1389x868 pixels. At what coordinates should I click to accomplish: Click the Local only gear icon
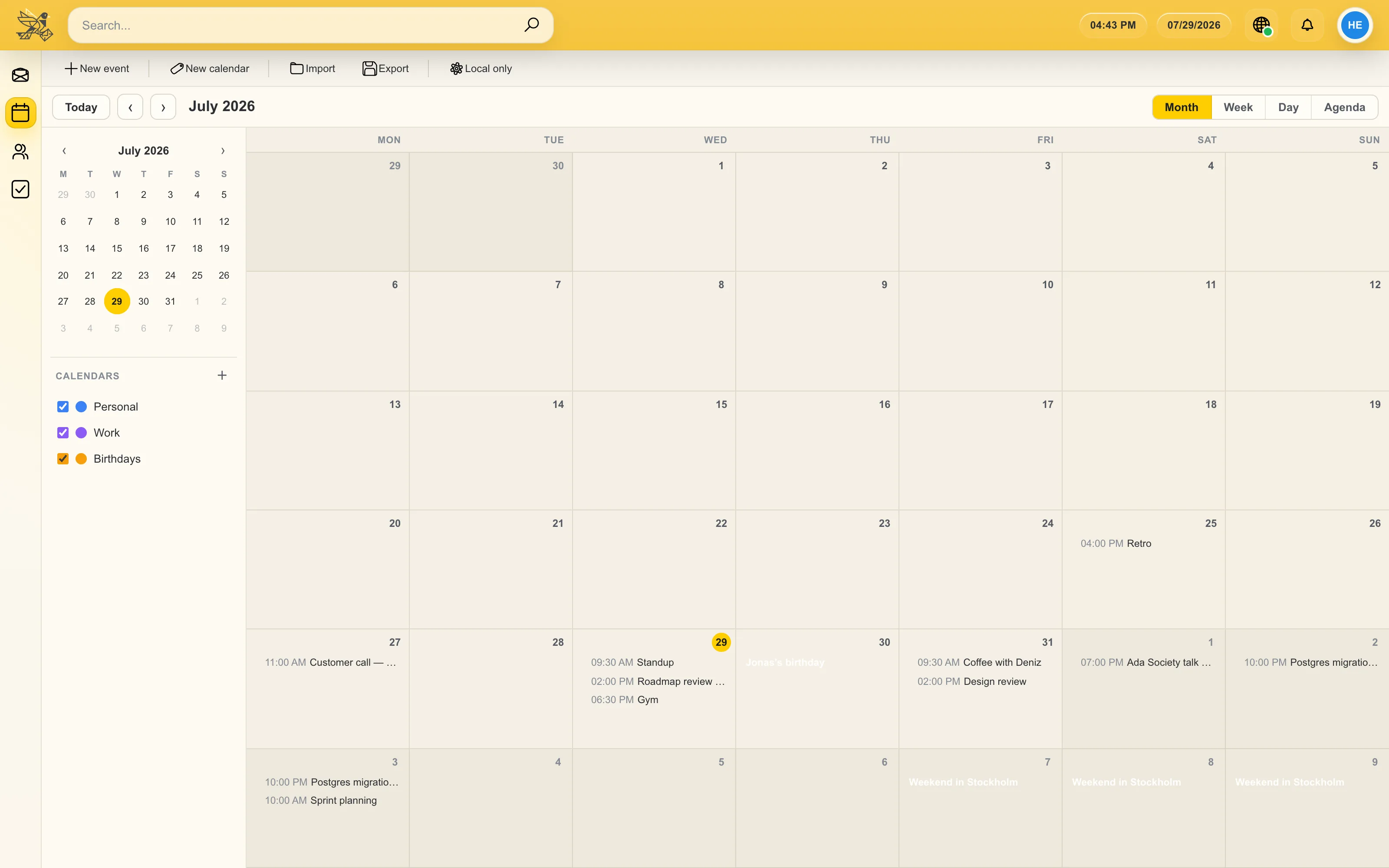pos(456,68)
